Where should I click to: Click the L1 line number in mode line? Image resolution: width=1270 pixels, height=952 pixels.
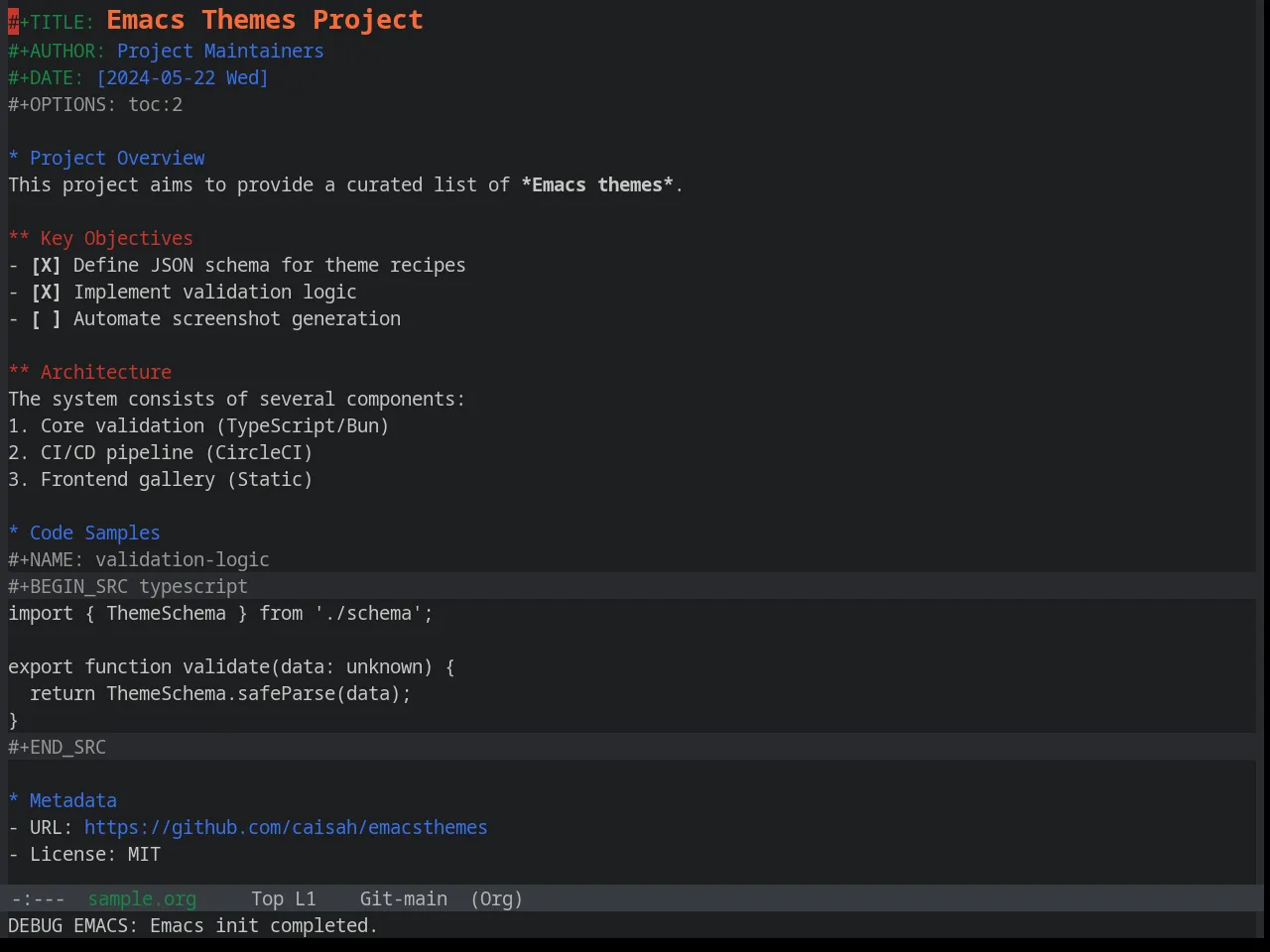[306, 899]
